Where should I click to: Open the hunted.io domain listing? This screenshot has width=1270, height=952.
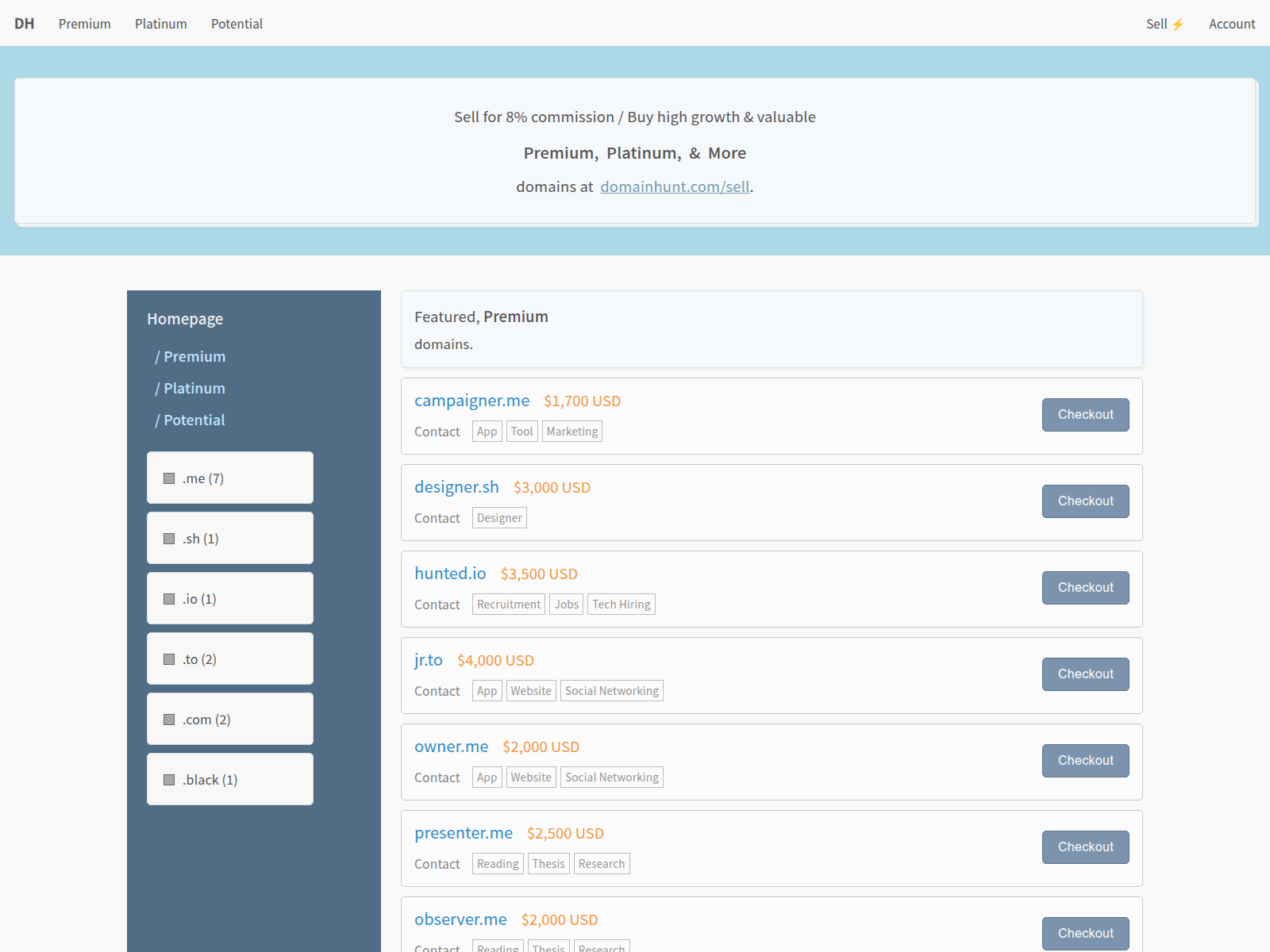pos(450,574)
